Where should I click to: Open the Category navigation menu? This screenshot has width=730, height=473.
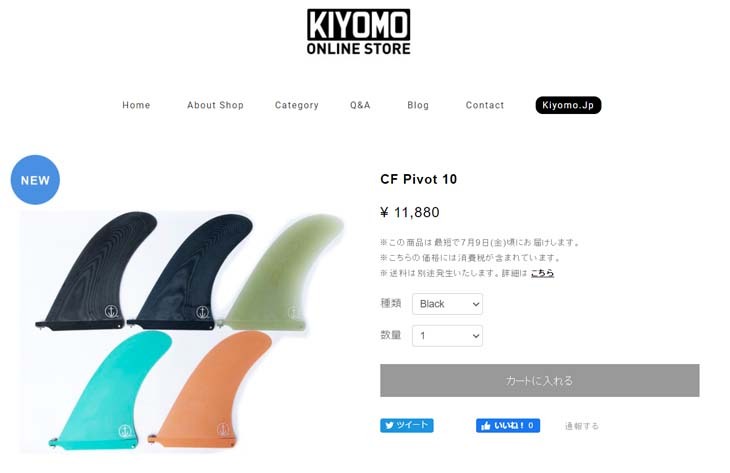click(297, 105)
